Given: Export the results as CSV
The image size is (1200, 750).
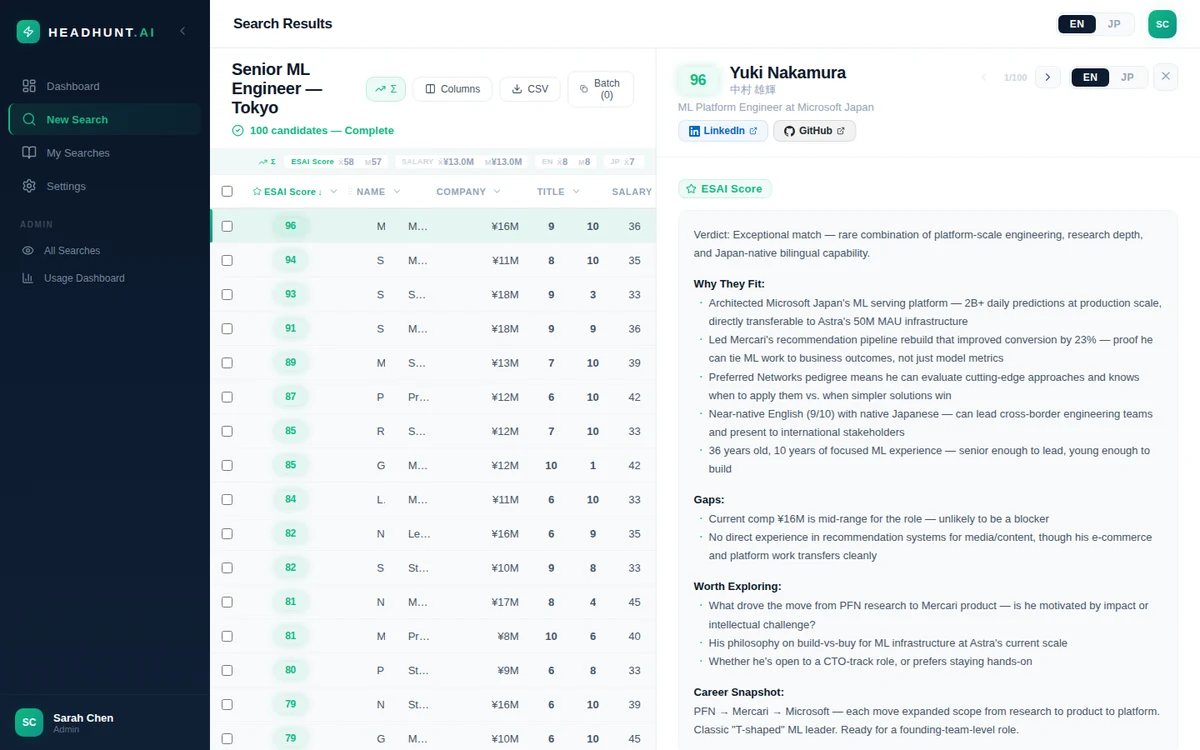Looking at the screenshot, I should (529, 89).
